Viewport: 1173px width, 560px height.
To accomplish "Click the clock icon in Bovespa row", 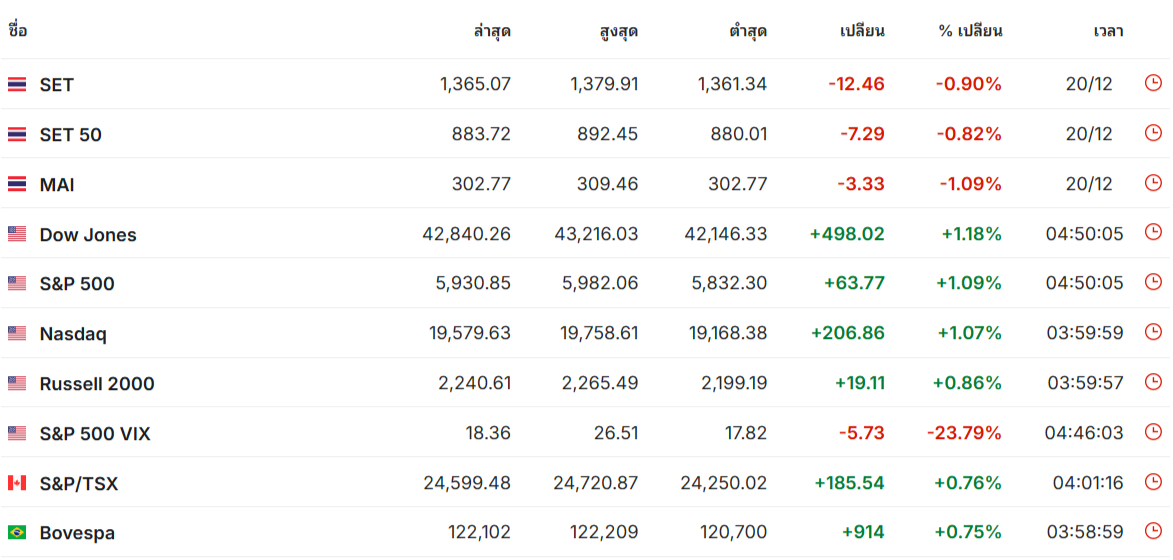I will [1154, 532].
